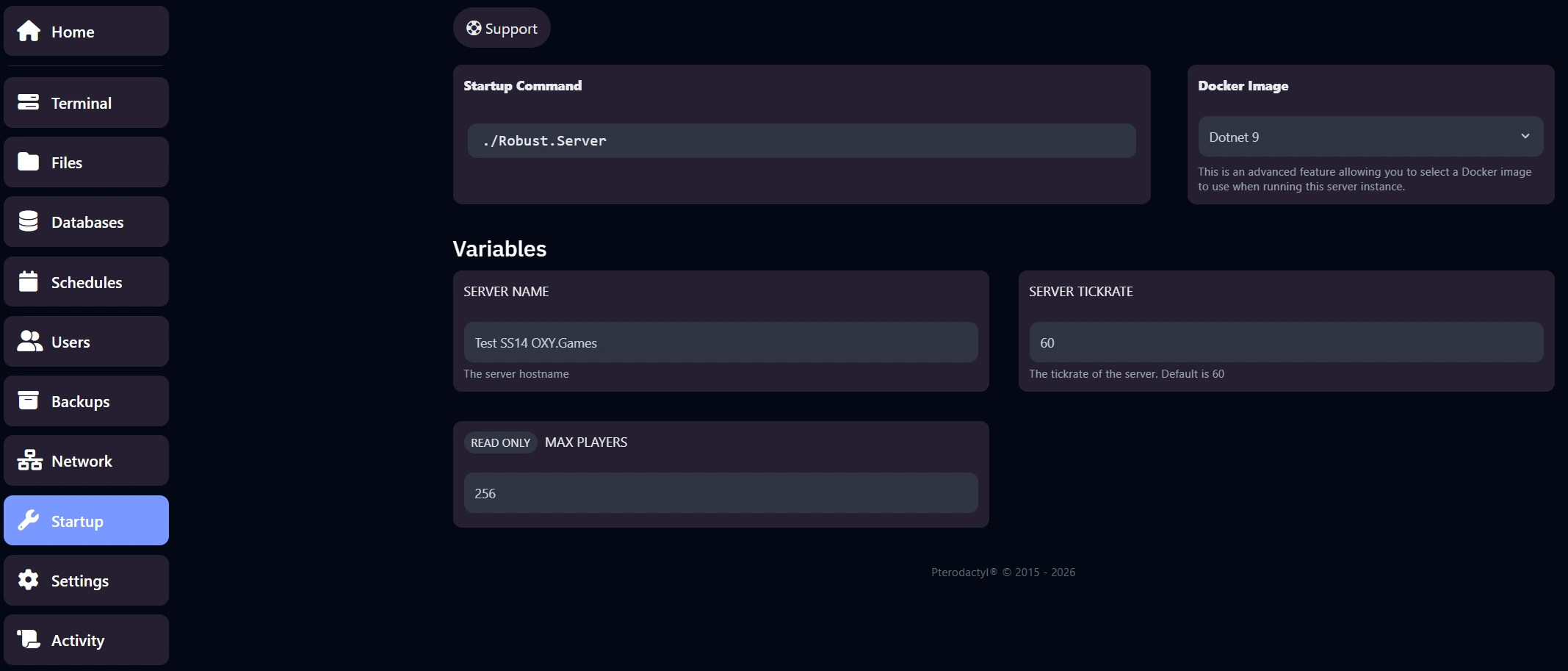Open the Terminal icon
Screen dimensions: 1568x671
click(29, 102)
